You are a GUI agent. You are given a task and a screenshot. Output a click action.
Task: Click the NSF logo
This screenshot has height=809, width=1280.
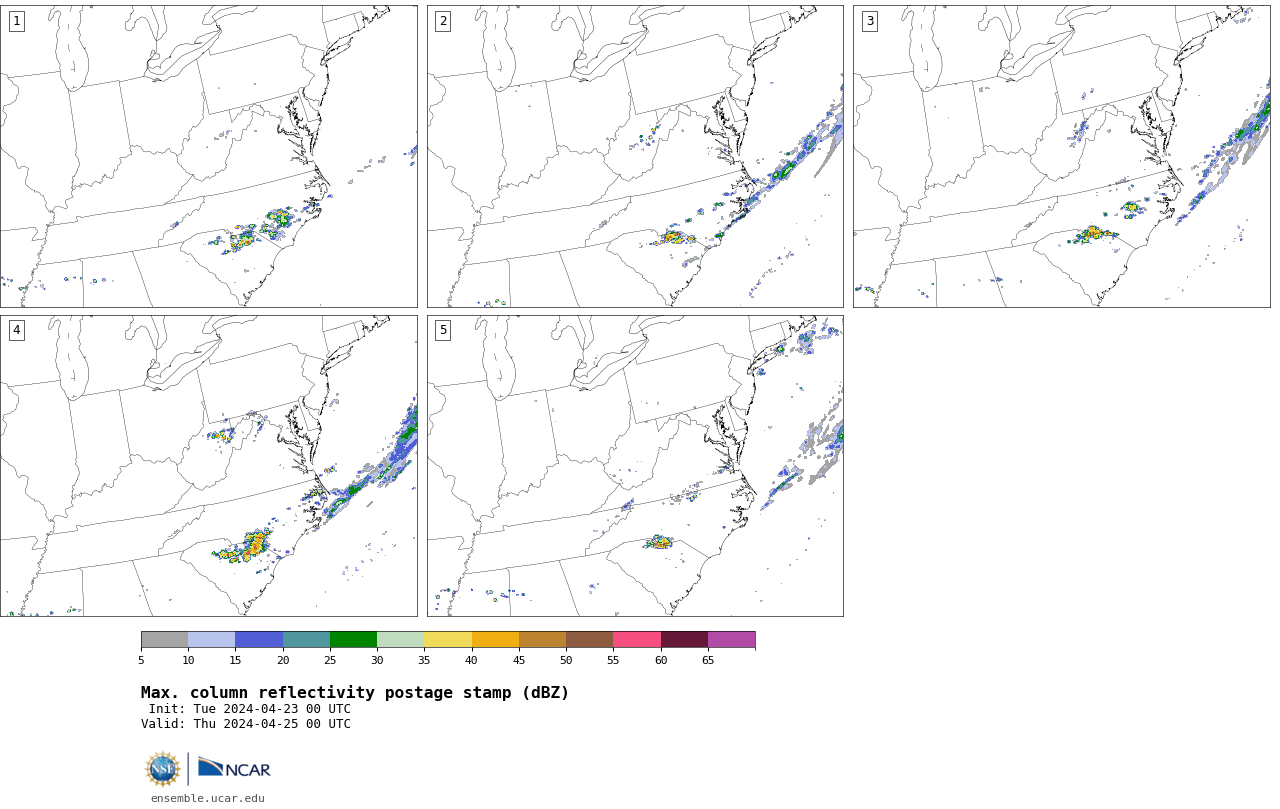coord(163,769)
